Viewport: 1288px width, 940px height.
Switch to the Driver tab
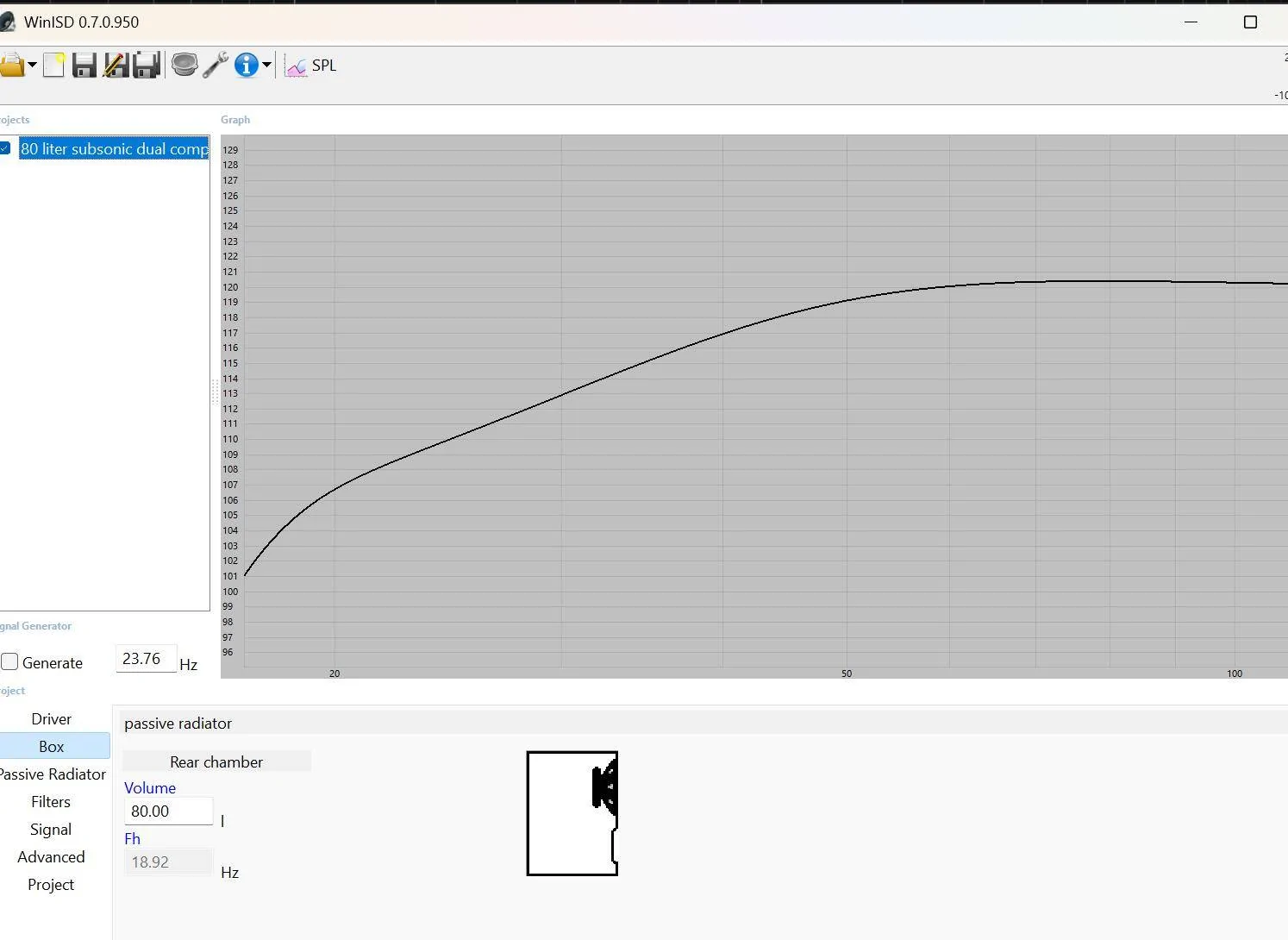point(52,718)
